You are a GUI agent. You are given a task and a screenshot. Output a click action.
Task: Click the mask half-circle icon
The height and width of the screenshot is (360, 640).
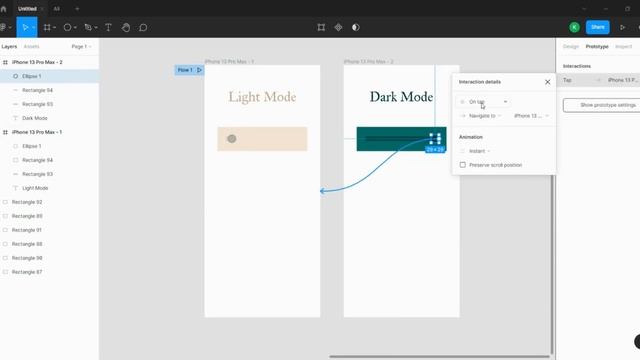356,27
